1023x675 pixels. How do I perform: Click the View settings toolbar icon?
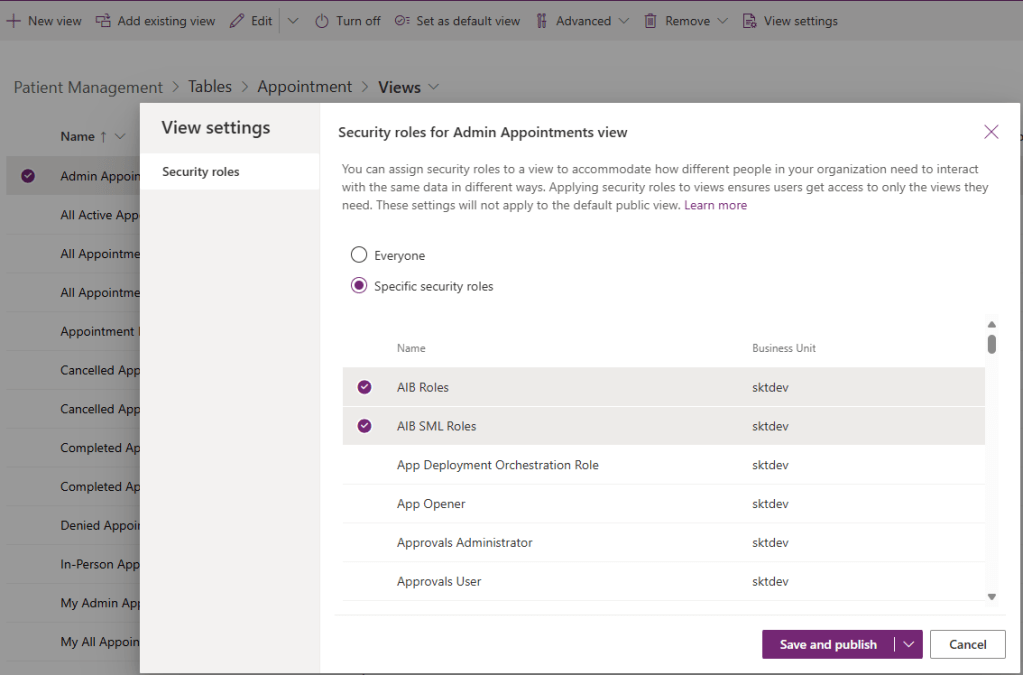point(750,21)
